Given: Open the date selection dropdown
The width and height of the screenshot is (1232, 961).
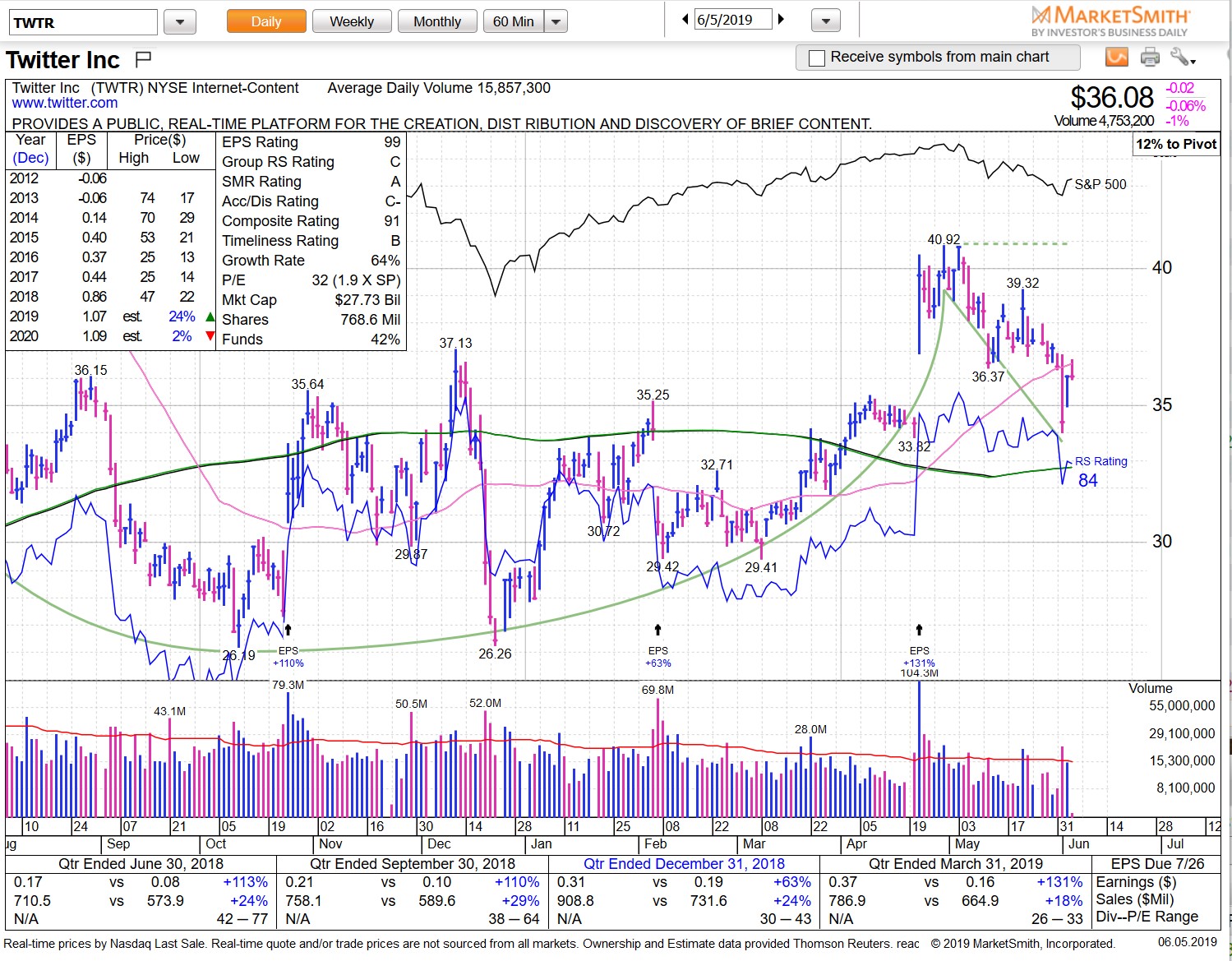Looking at the screenshot, I should [x=824, y=20].
